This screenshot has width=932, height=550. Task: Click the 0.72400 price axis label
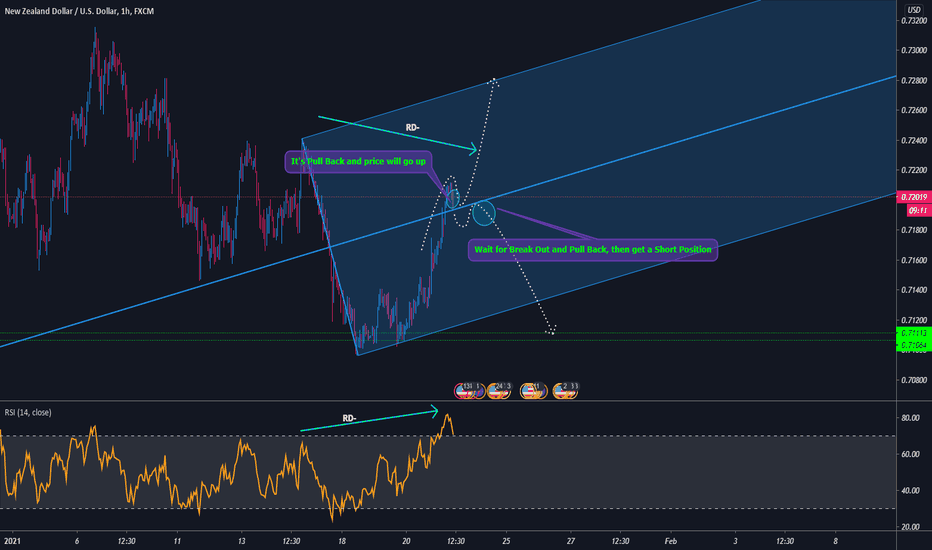click(x=914, y=140)
